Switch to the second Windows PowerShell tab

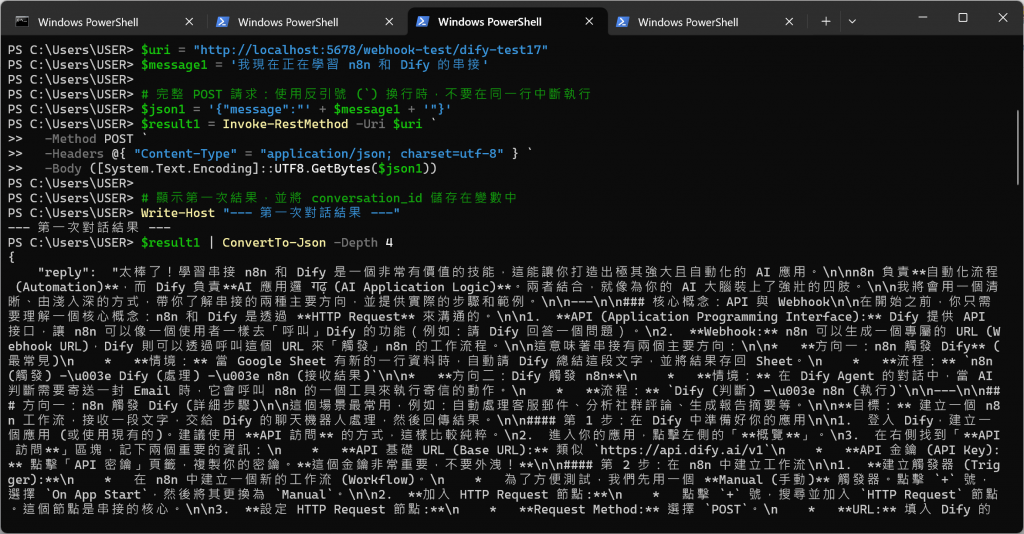point(306,22)
